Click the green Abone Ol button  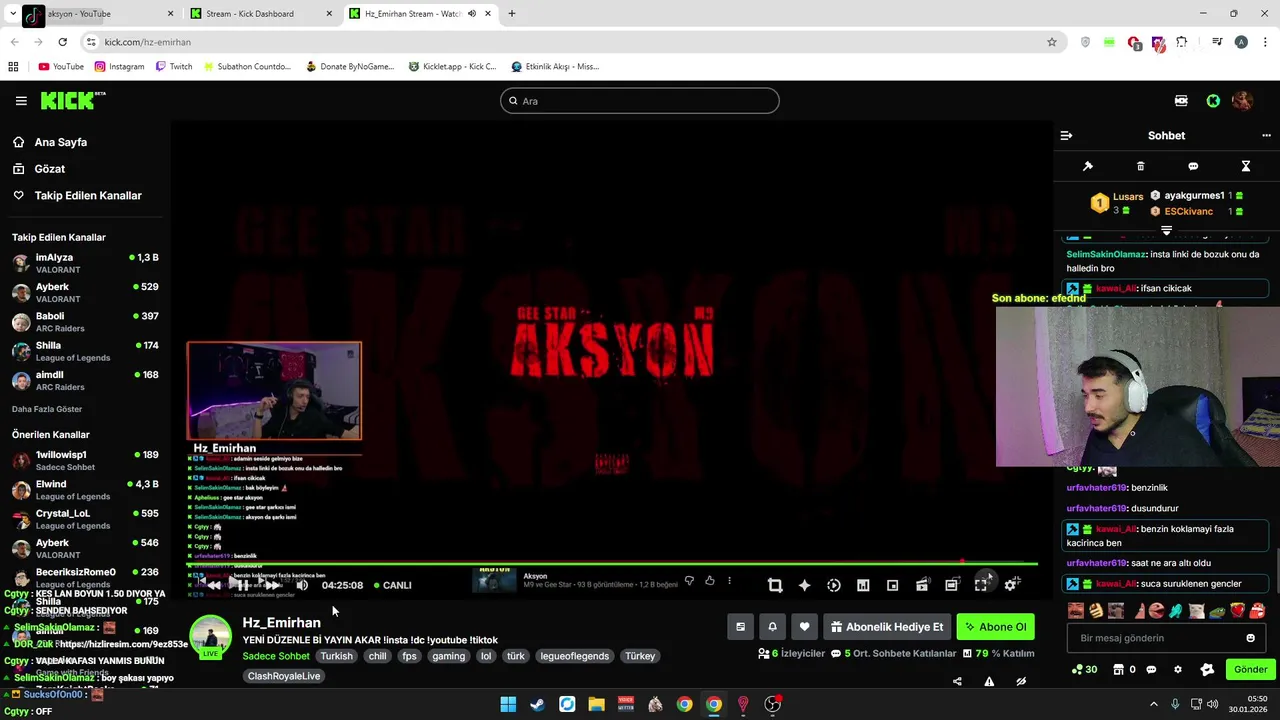pyautogui.click(x=995, y=627)
